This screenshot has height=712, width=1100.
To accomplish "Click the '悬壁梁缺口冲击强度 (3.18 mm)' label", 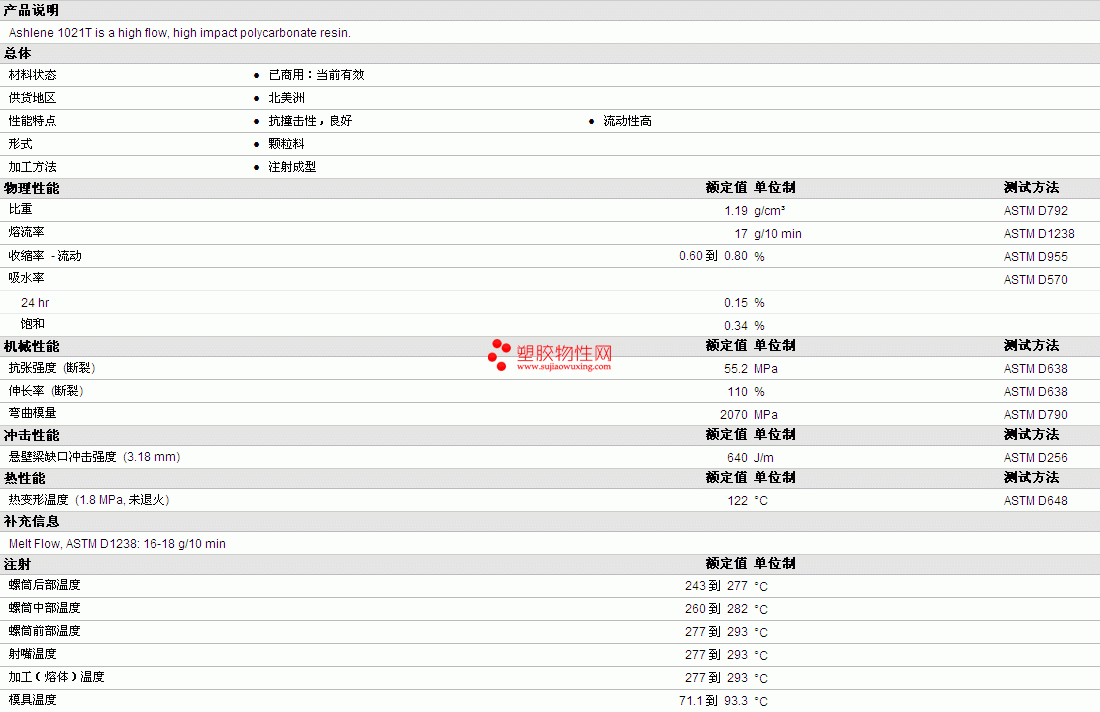I will 95,457.
